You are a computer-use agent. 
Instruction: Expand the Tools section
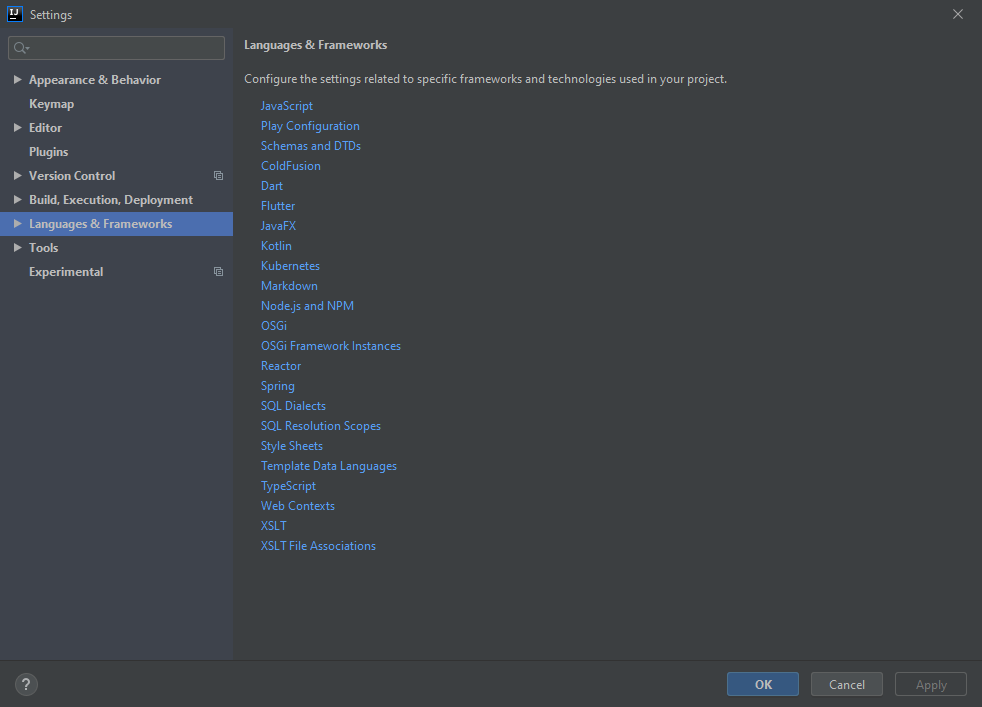(x=17, y=247)
